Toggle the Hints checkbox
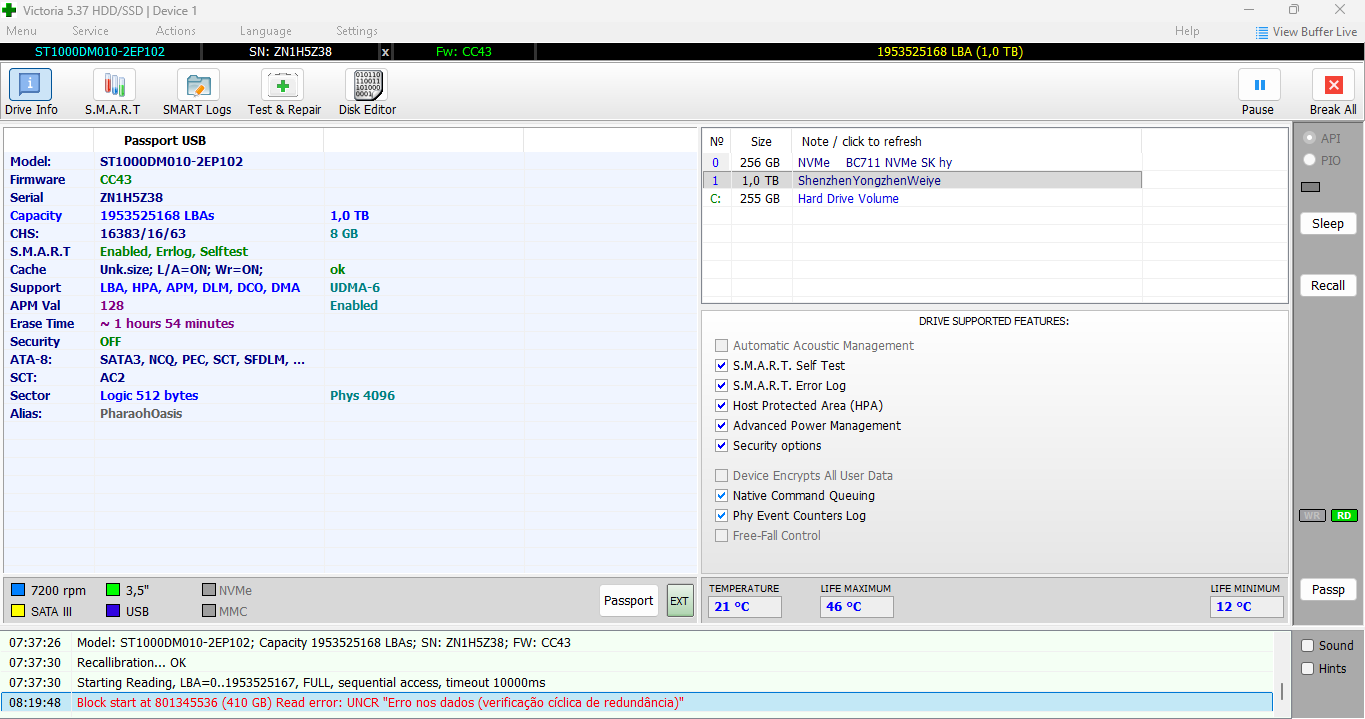The width and height of the screenshot is (1365, 719). (1307, 669)
